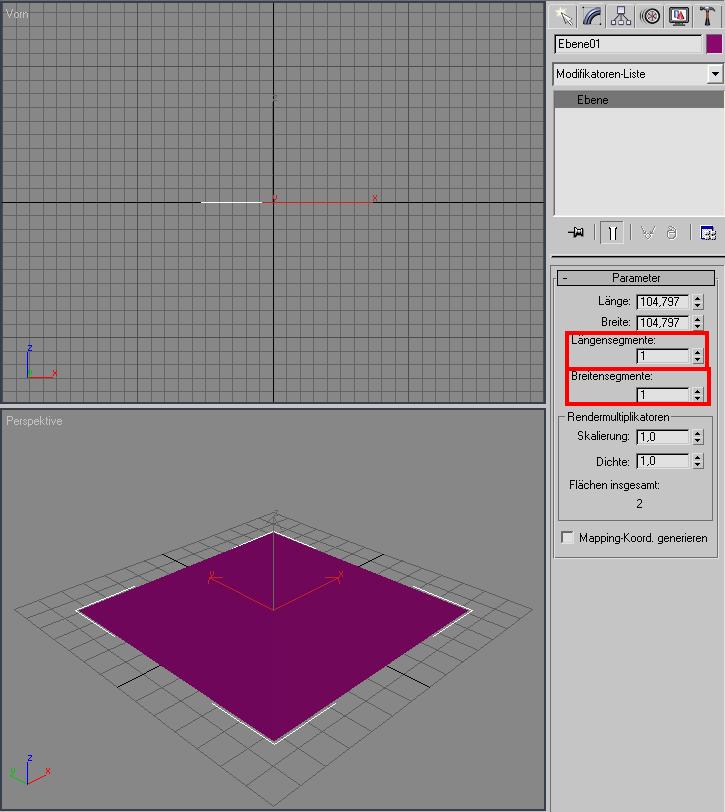725x812 pixels.
Task: Click the Dichte value field
Action: [x=663, y=461]
